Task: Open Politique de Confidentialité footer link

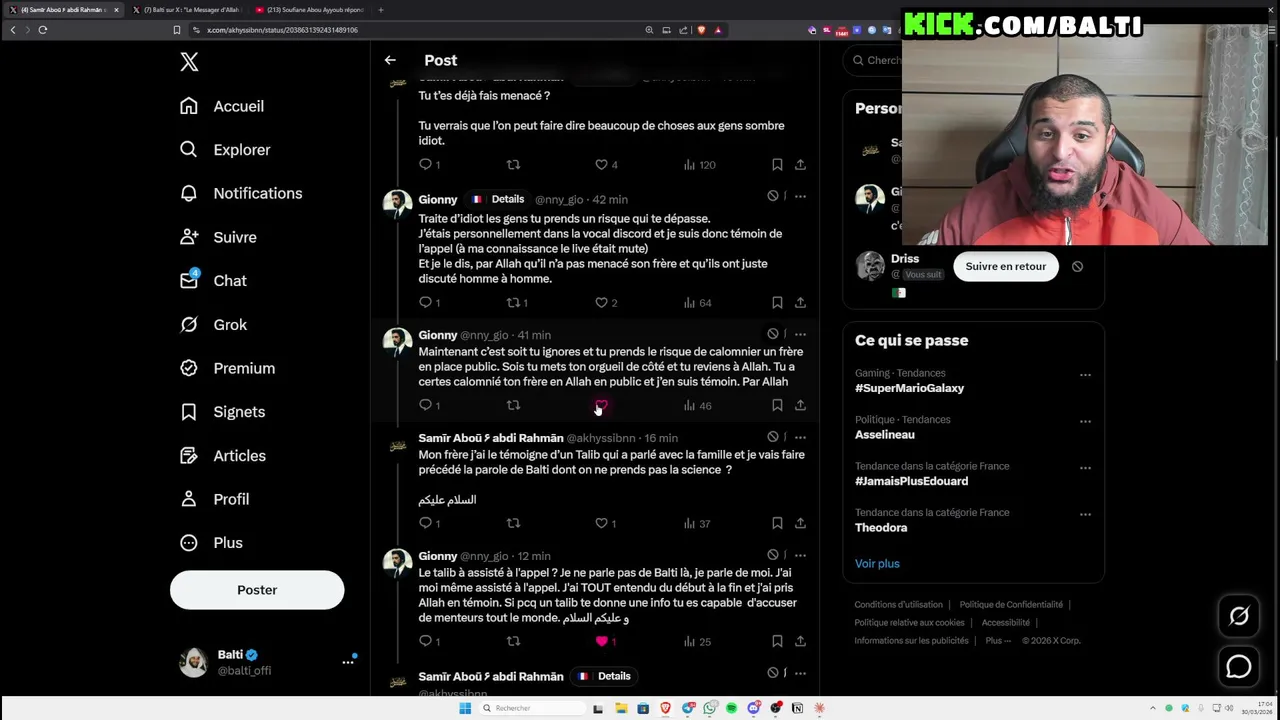Action: click(1011, 605)
